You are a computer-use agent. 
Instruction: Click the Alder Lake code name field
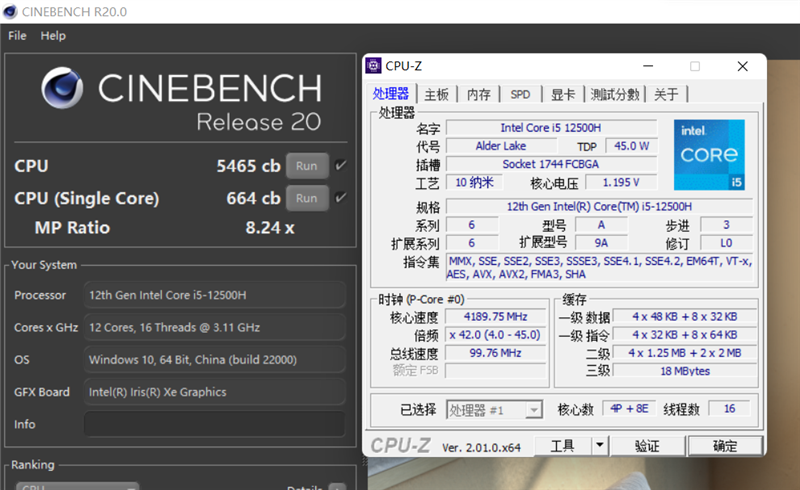tap(502, 146)
